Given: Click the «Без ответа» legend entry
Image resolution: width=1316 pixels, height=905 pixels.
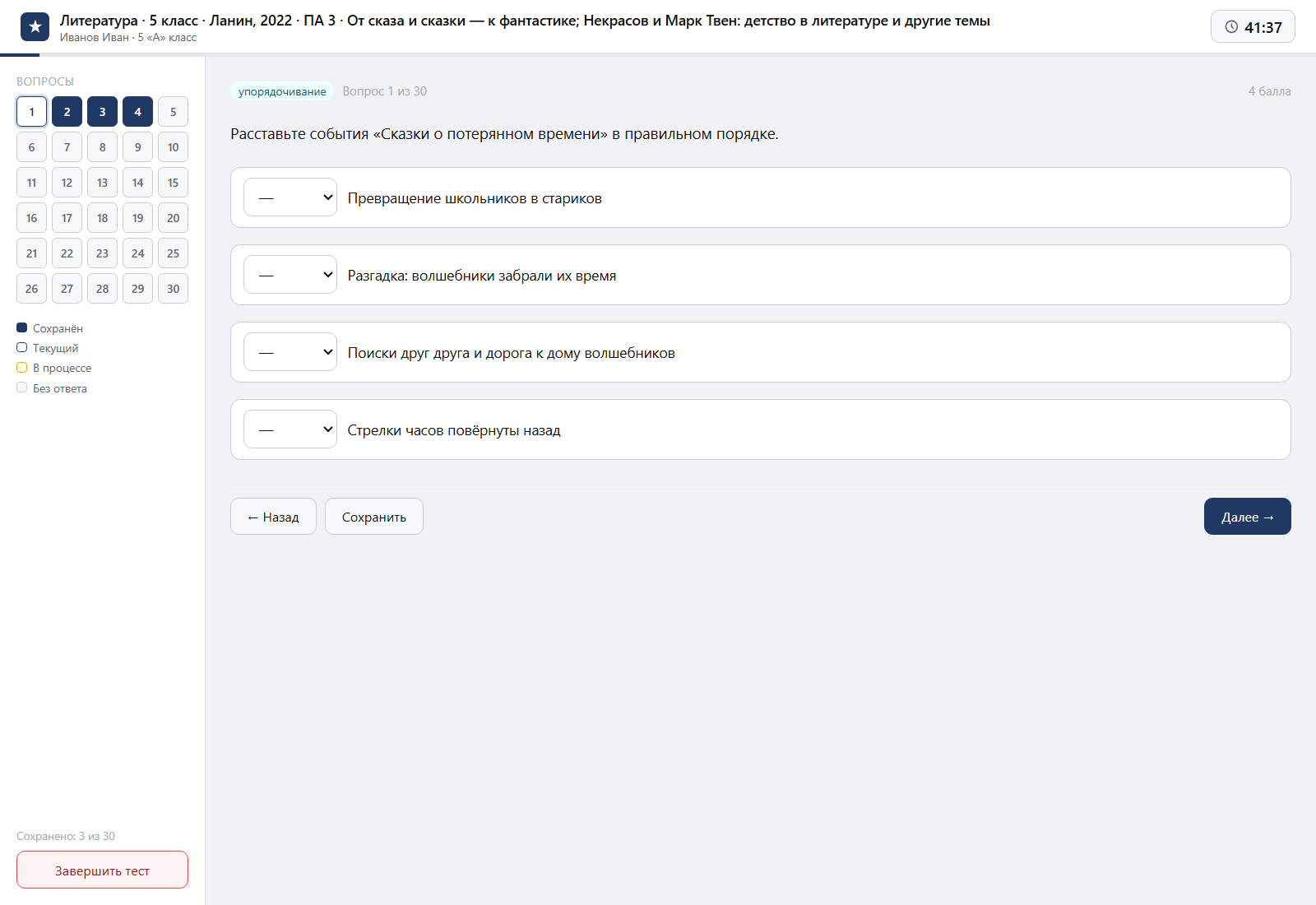Looking at the screenshot, I should point(51,388).
